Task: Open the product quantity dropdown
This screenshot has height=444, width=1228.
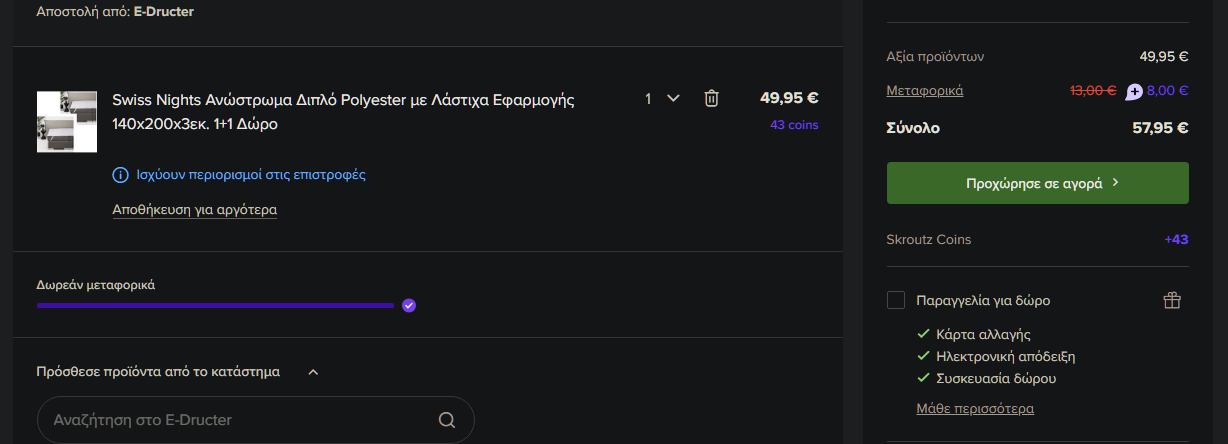Action: (x=662, y=98)
